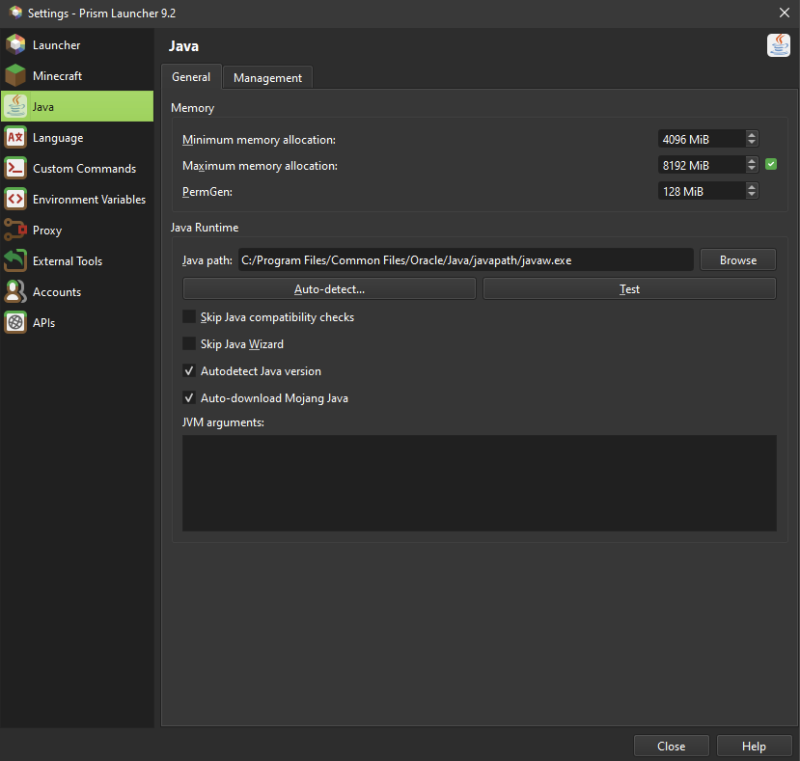Click the External Tools arrow icon

point(15,261)
